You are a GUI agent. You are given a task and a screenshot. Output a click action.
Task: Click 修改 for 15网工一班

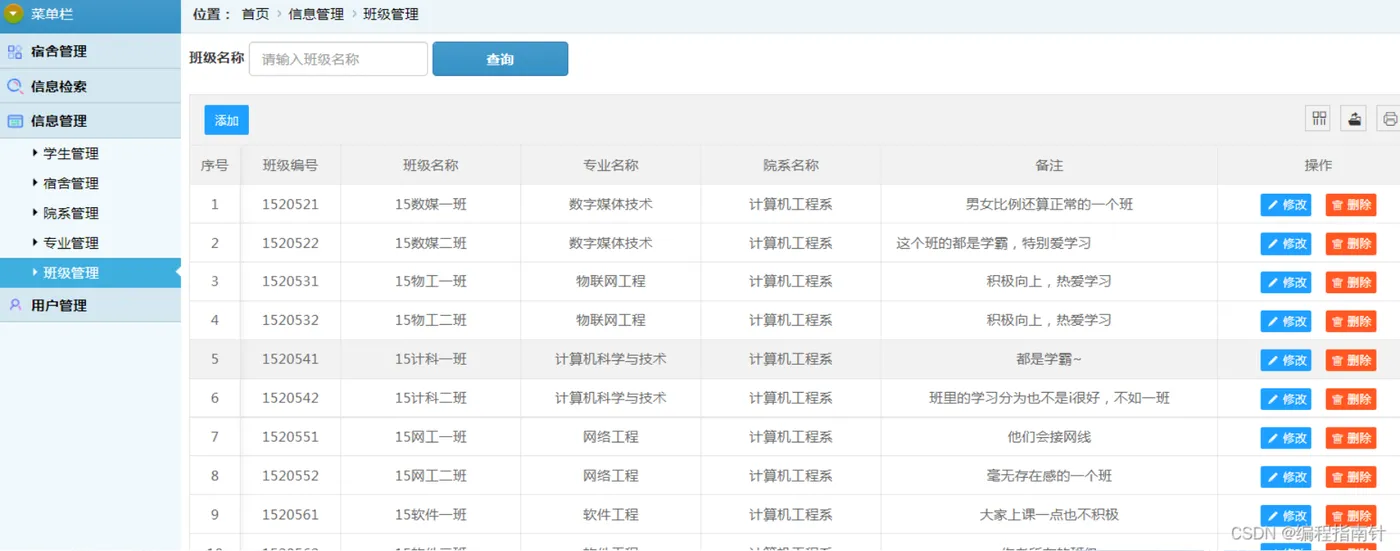point(1286,439)
